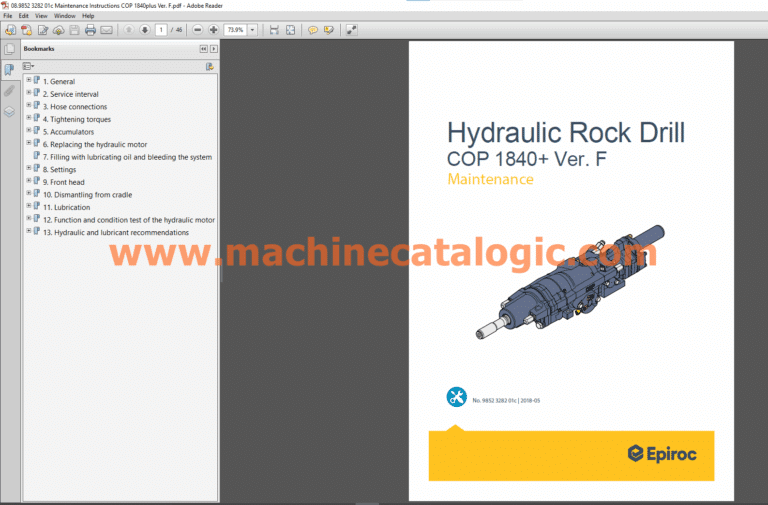The image size is (768, 505).
Task: Click the email envelope icon
Action: [x=106, y=30]
